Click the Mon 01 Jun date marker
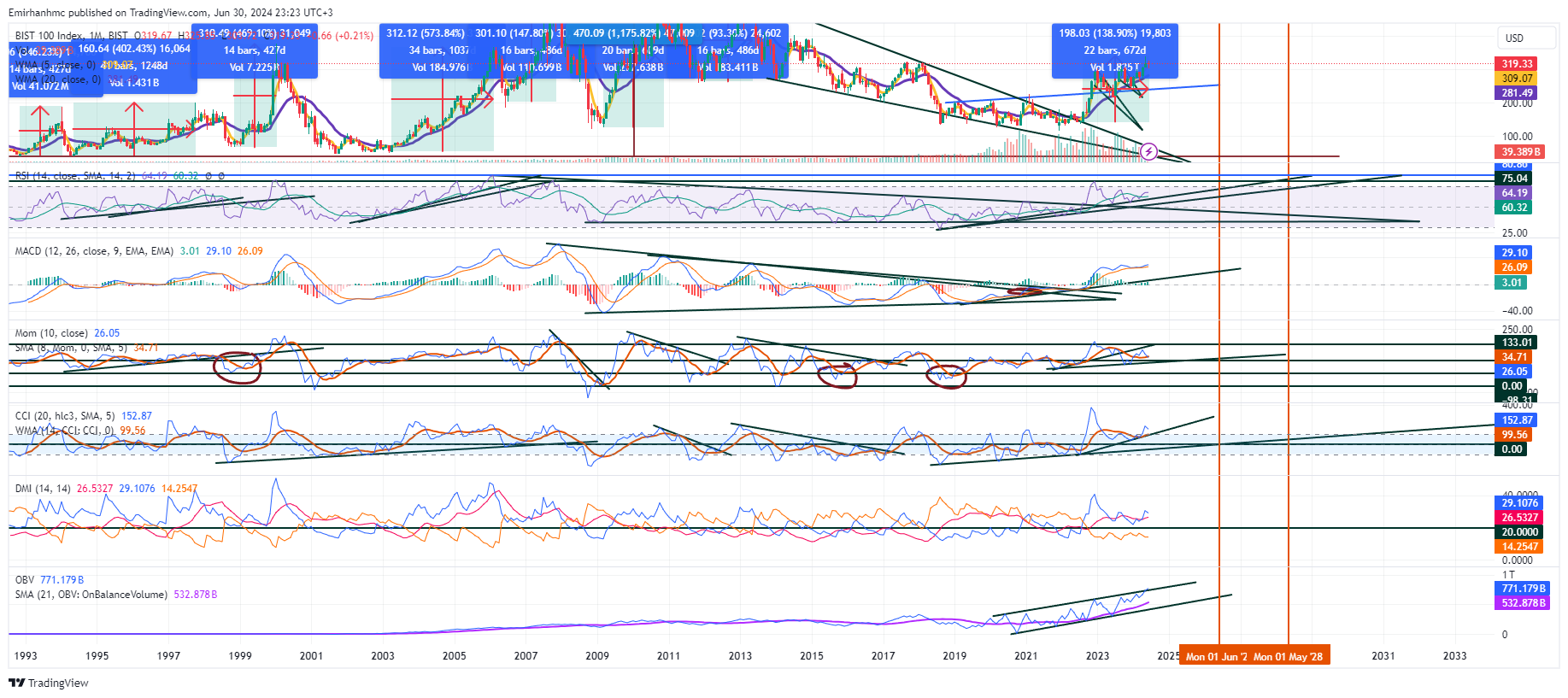 (x=1216, y=656)
